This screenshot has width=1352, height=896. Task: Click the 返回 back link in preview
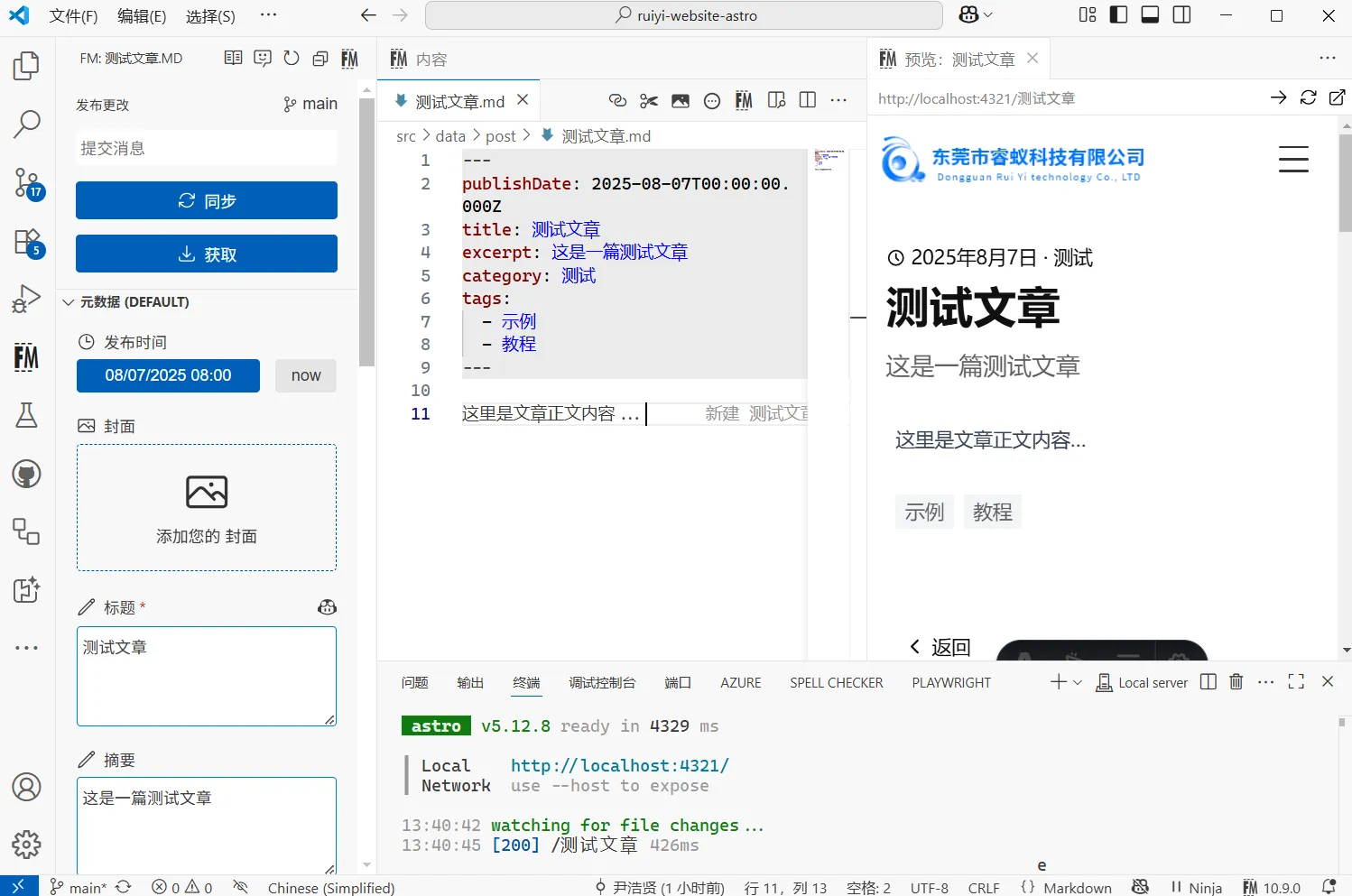940,647
